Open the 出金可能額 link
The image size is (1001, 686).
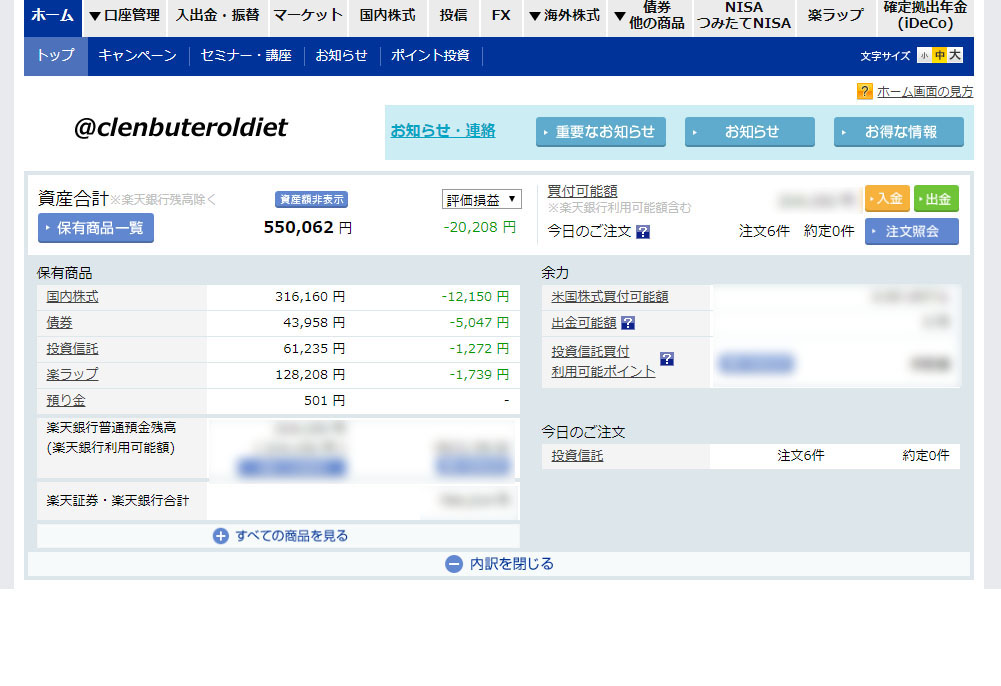coord(583,323)
